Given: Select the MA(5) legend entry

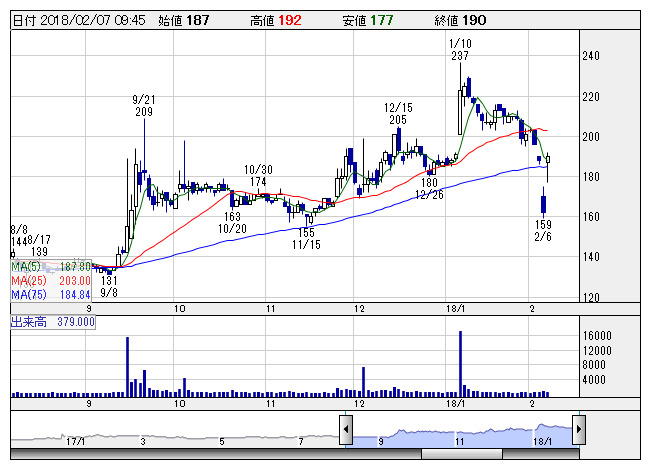Looking at the screenshot, I should click(51, 267).
